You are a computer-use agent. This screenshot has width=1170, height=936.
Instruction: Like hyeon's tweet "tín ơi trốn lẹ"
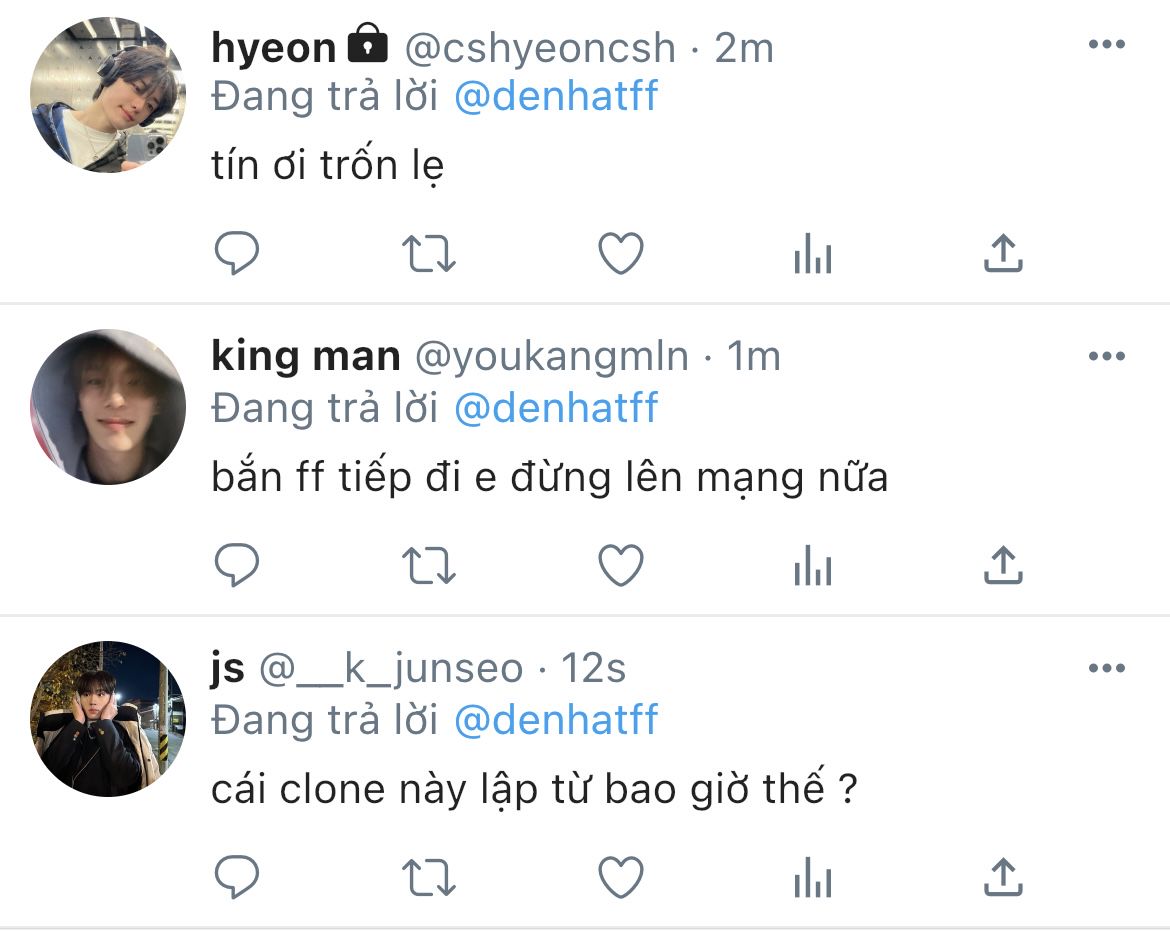(620, 254)
